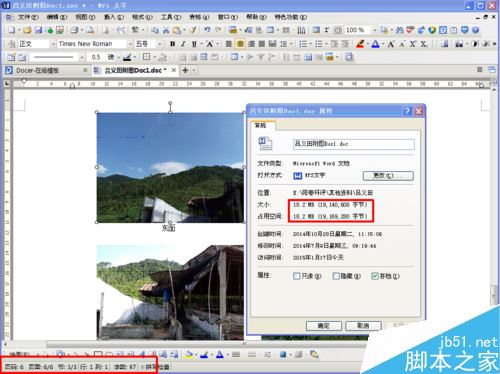The height and width of the screenshot is (374, 500).
Task: Open the 插入 menu
Action: (114, 17)
